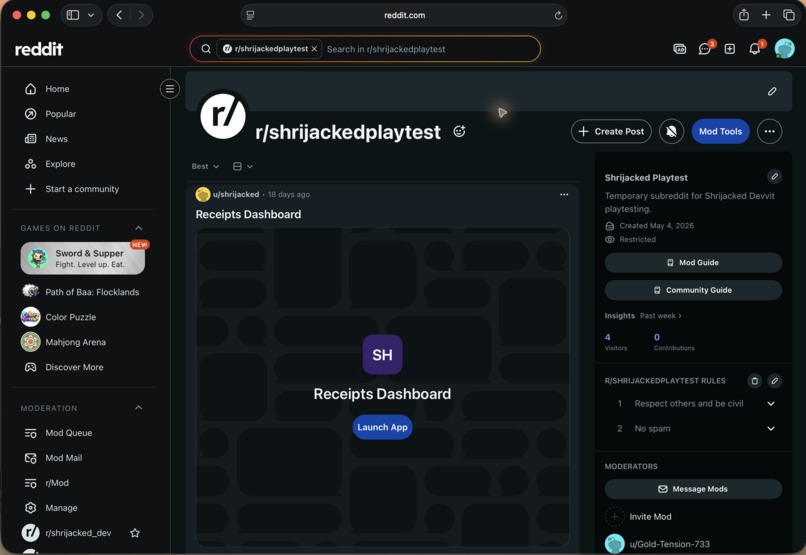Collapse the Games on Reddit section
This screenshot has height=555, width=806.
click(138, 228)
